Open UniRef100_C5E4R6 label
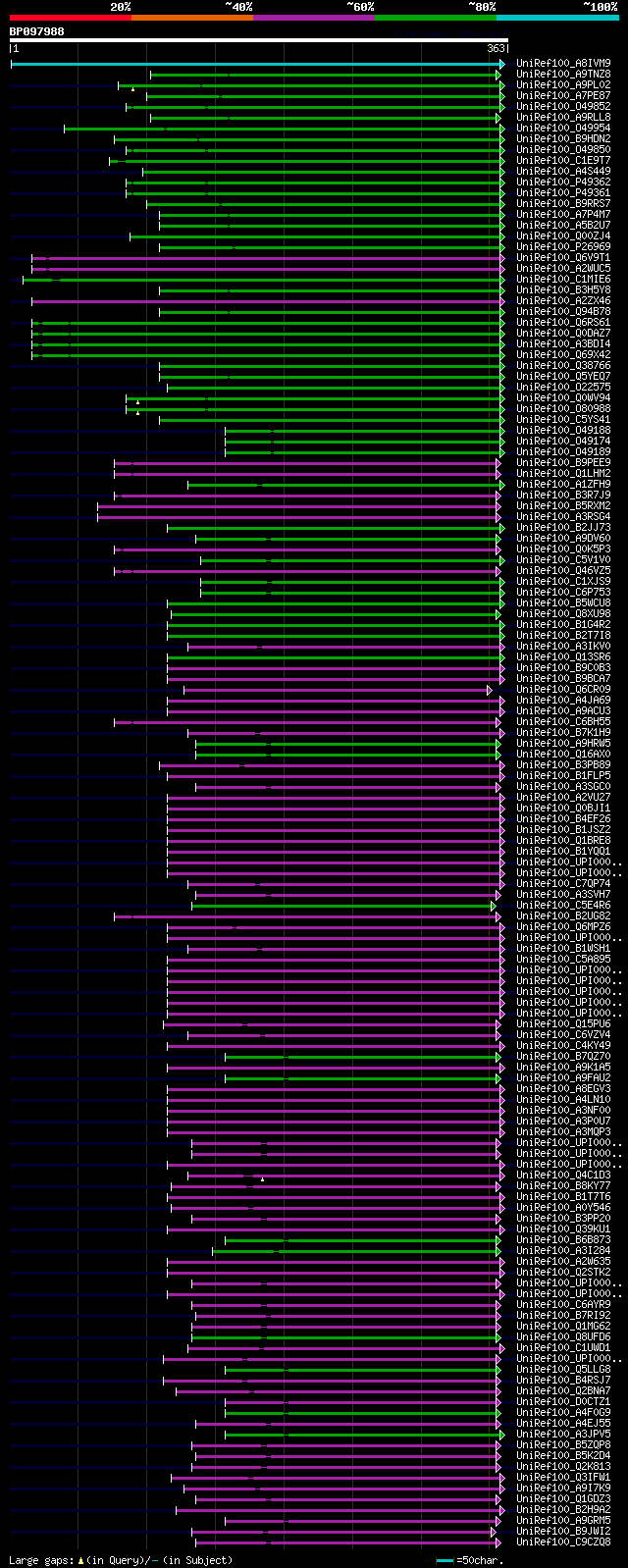The image size is (628, 1568). click(x=563, y=906)
